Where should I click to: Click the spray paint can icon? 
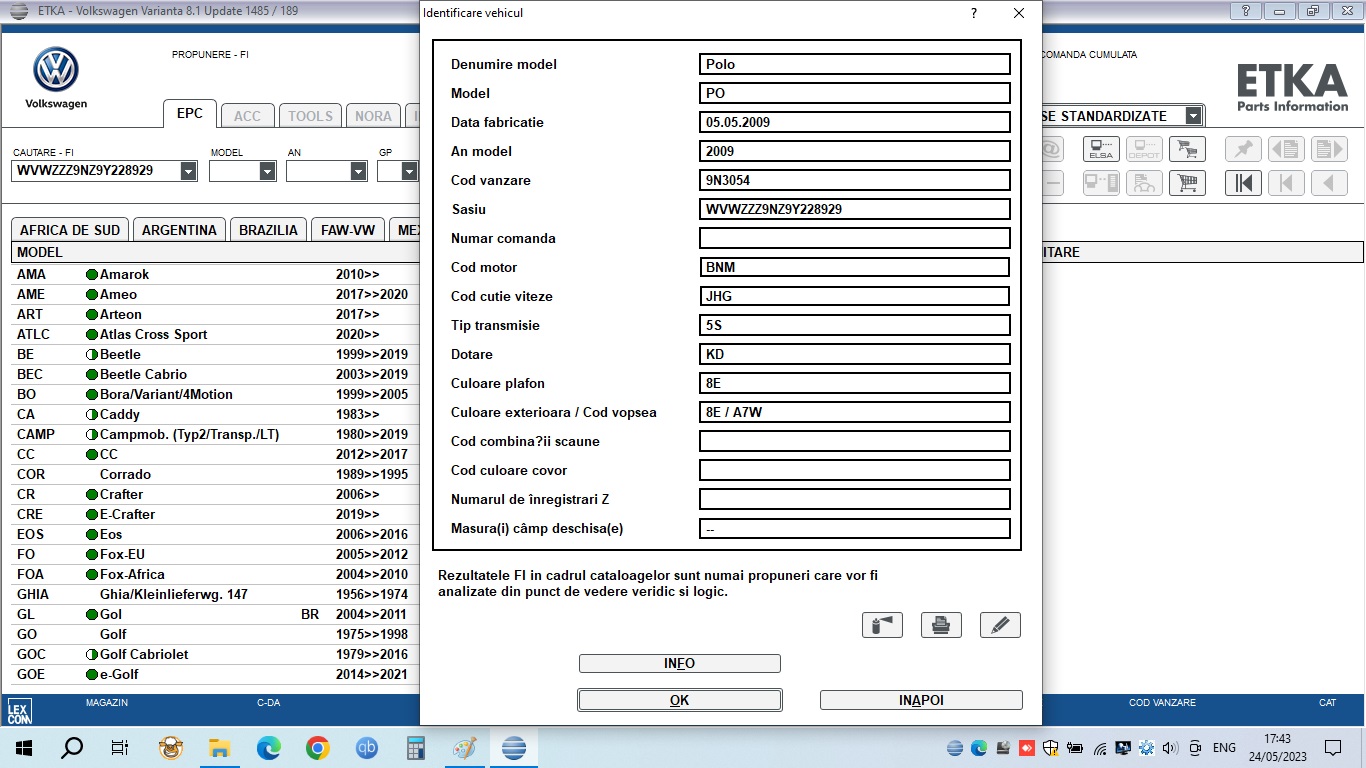click(x=882, y=625)
